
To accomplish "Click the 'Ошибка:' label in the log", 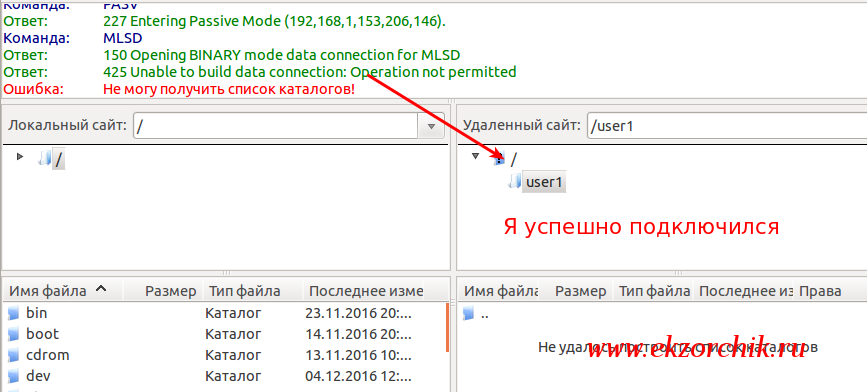I will tap(34, 89).
